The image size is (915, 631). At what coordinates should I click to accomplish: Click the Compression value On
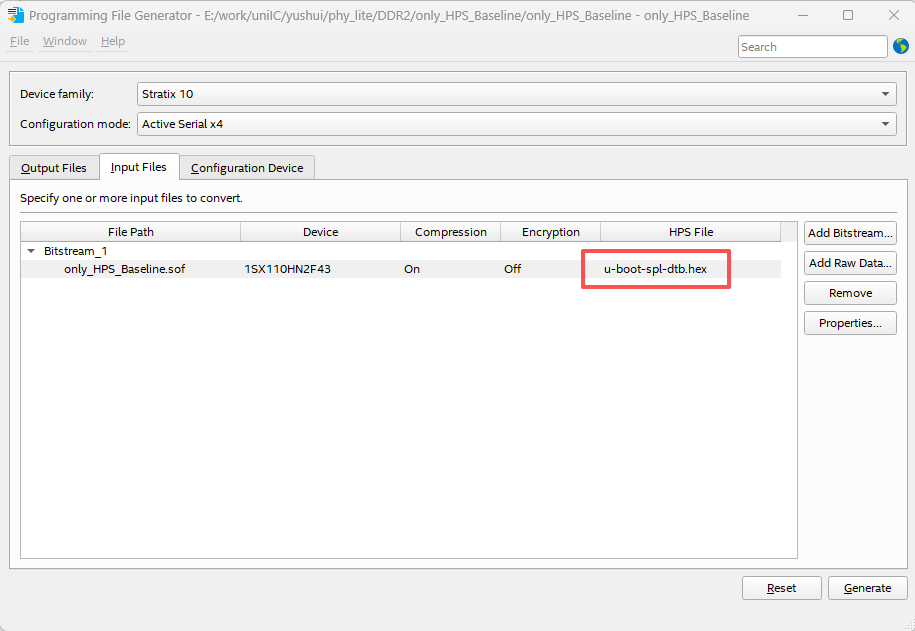[x=412, y=269]
